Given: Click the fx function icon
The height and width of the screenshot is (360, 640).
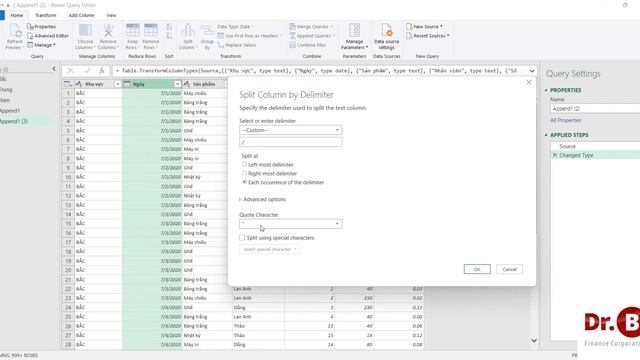Looking at the screenshot, I should pyautogui.click(x=102, y=71).
